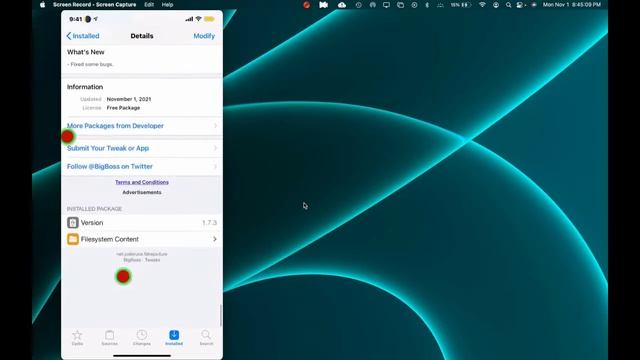Click the November 1, 2021 updated date
Screen dimensions: 640x360
tap(129, 99)
